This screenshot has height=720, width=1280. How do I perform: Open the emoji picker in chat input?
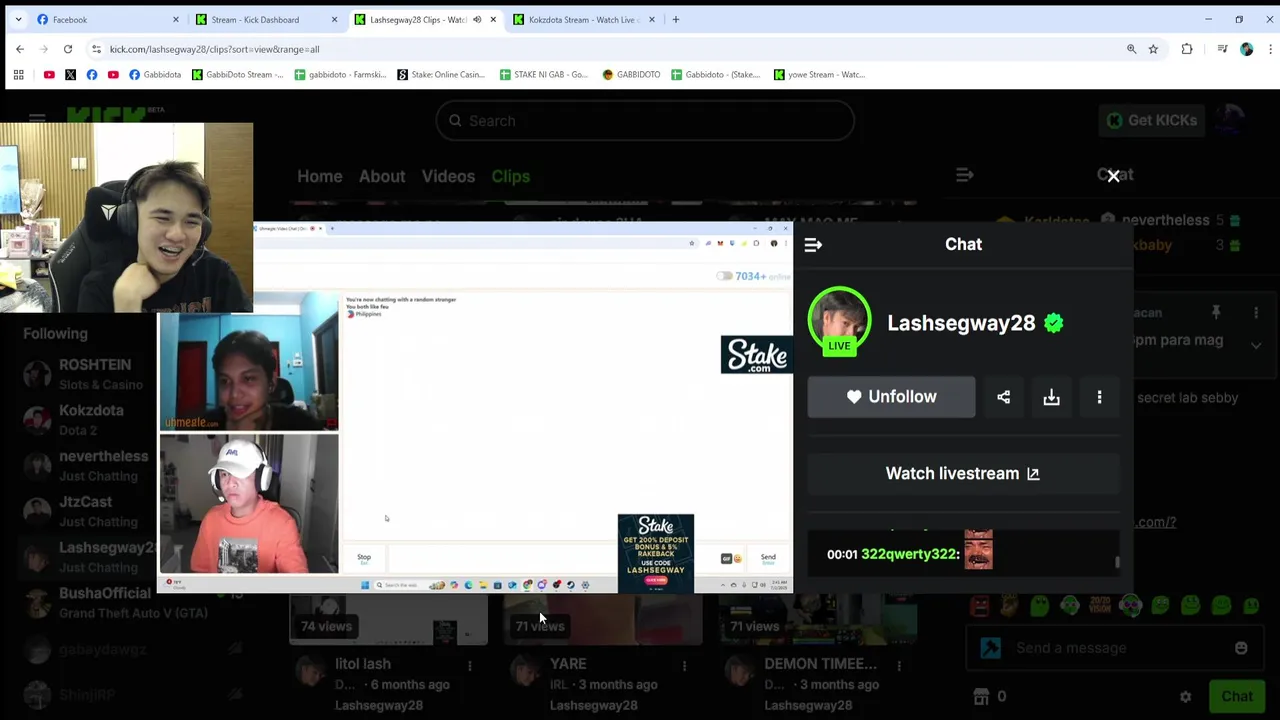1241,648
